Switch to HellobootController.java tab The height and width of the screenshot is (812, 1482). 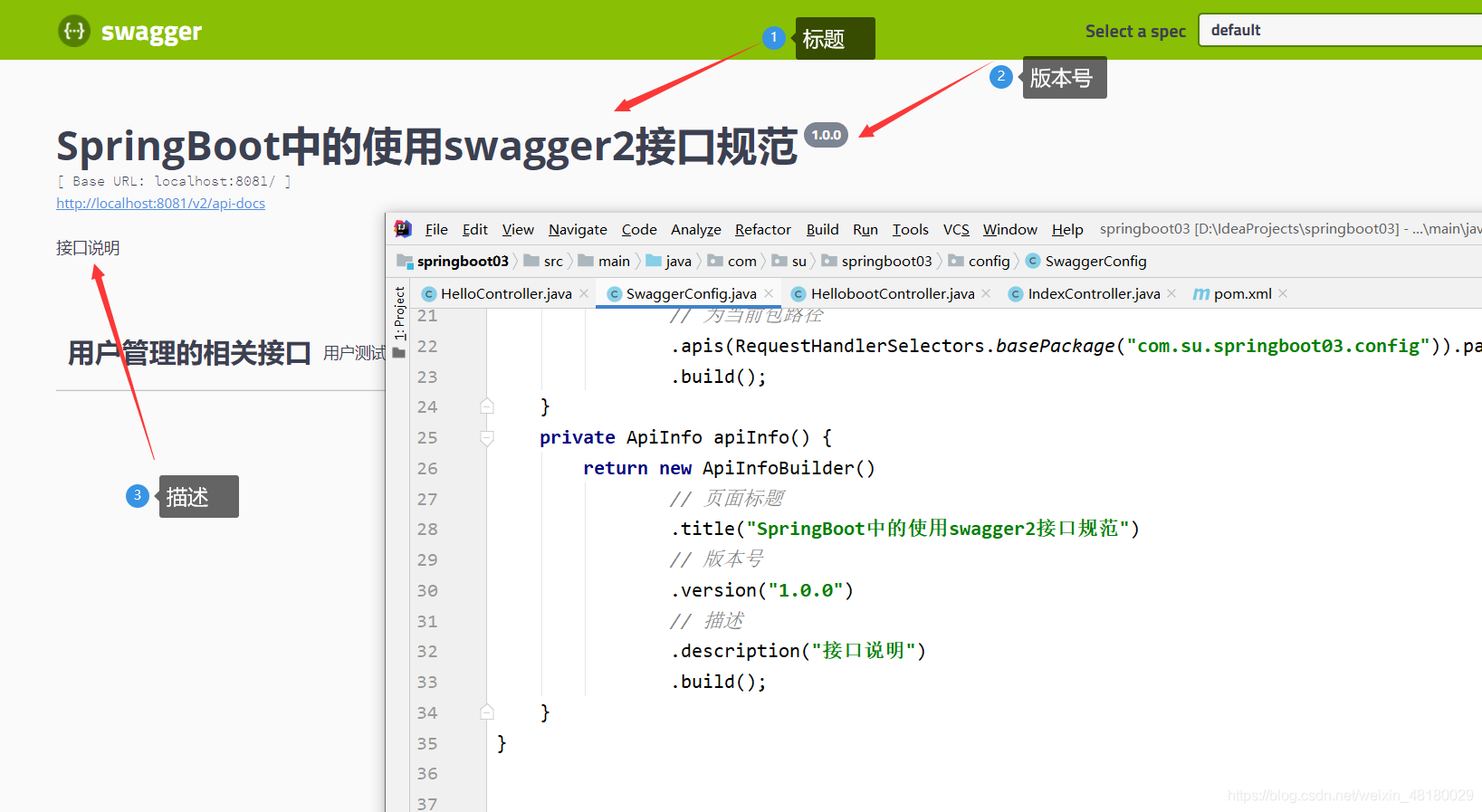tap(892, 293)
